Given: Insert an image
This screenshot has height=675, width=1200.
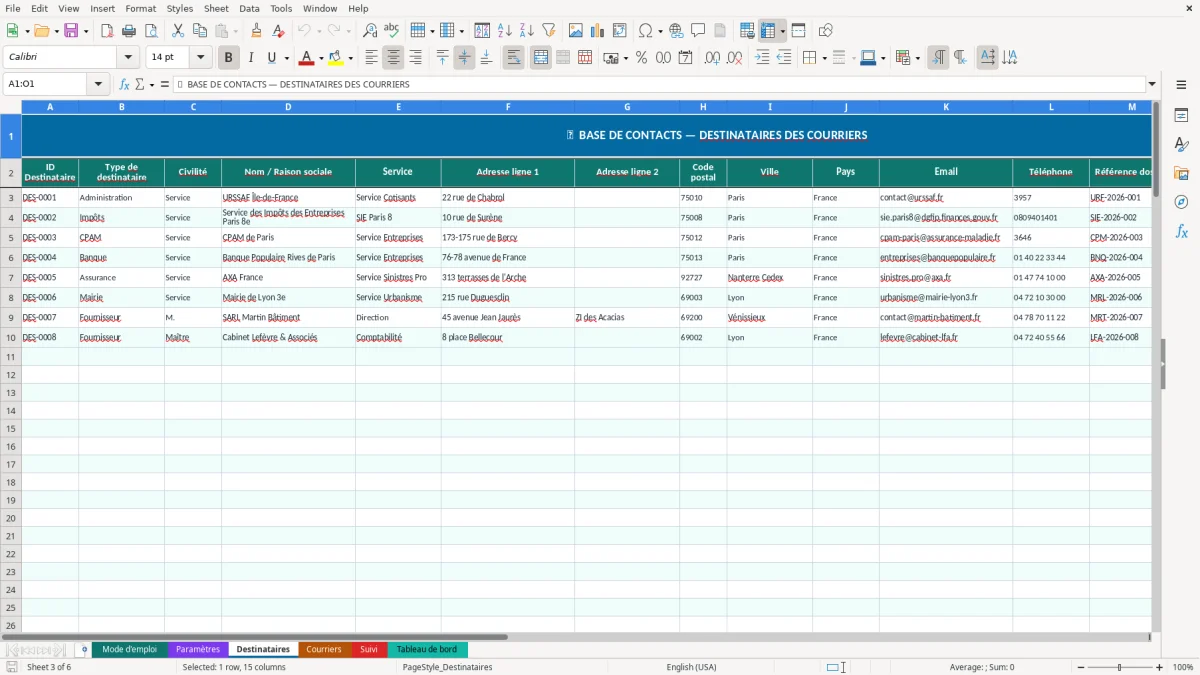Looking at the screenshot, I should click(x=576, y=31).
